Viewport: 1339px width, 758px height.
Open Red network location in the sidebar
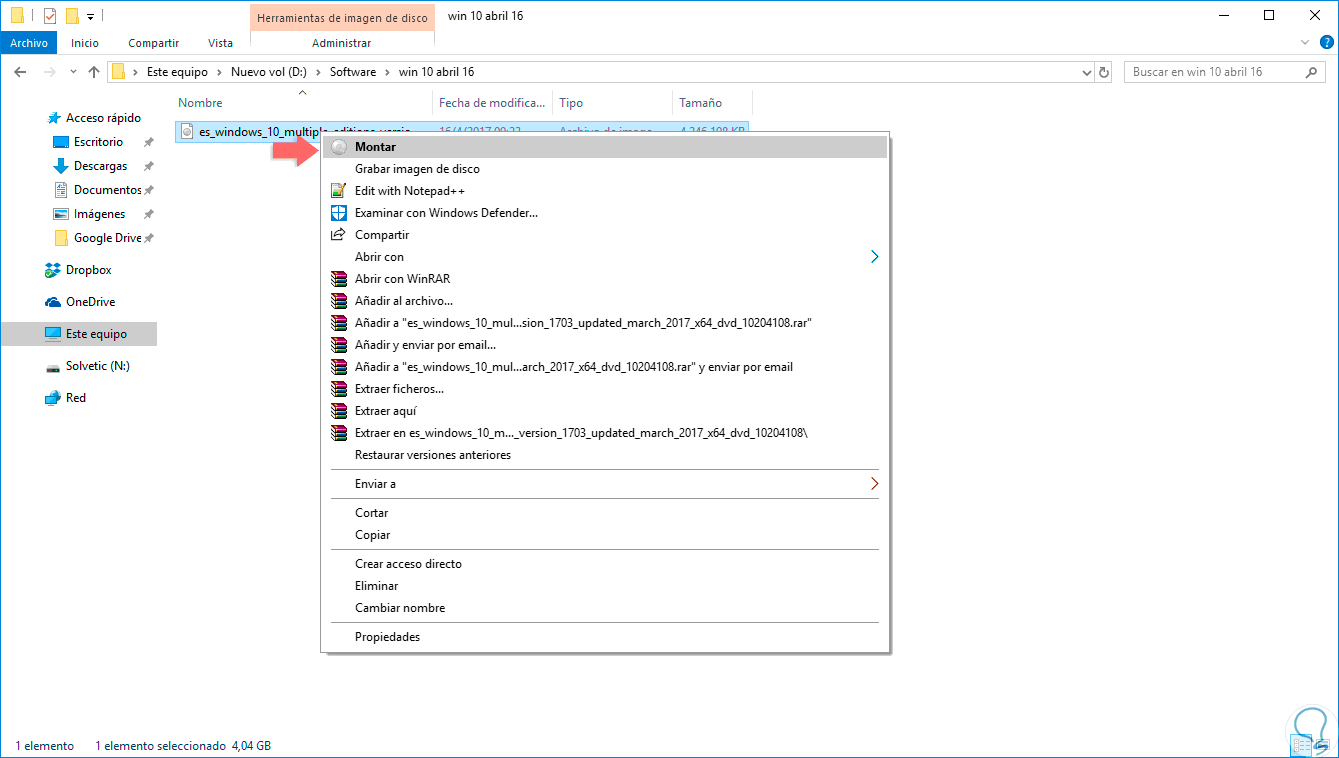(76, 398)
